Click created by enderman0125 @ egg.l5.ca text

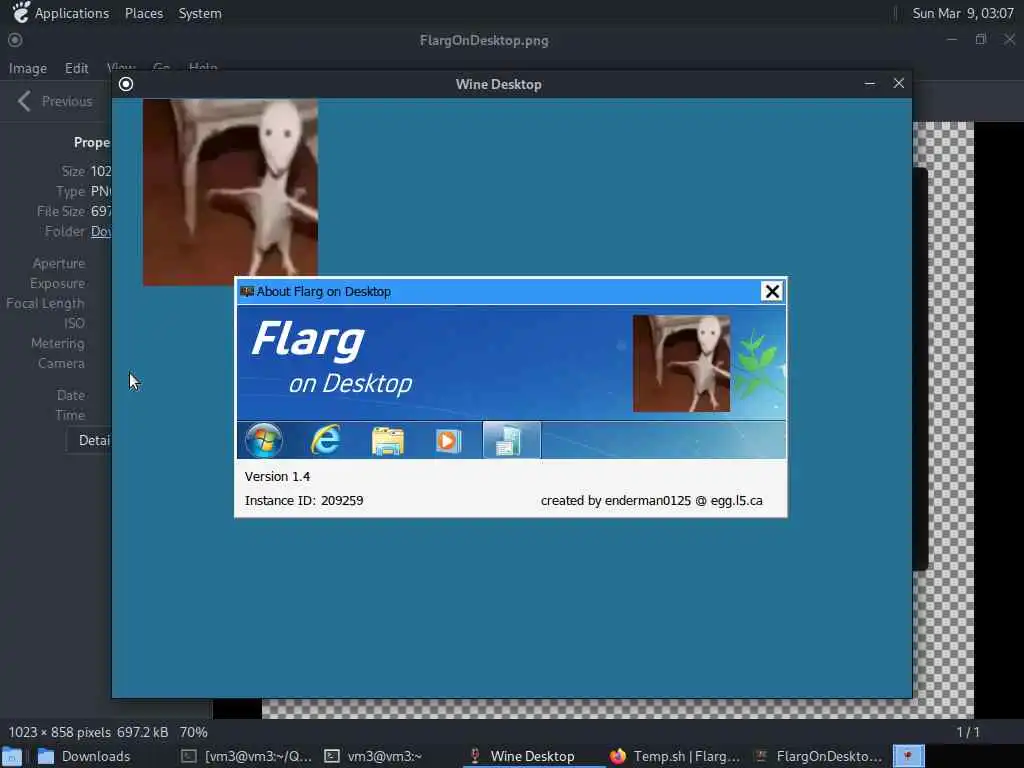(652, 501)
